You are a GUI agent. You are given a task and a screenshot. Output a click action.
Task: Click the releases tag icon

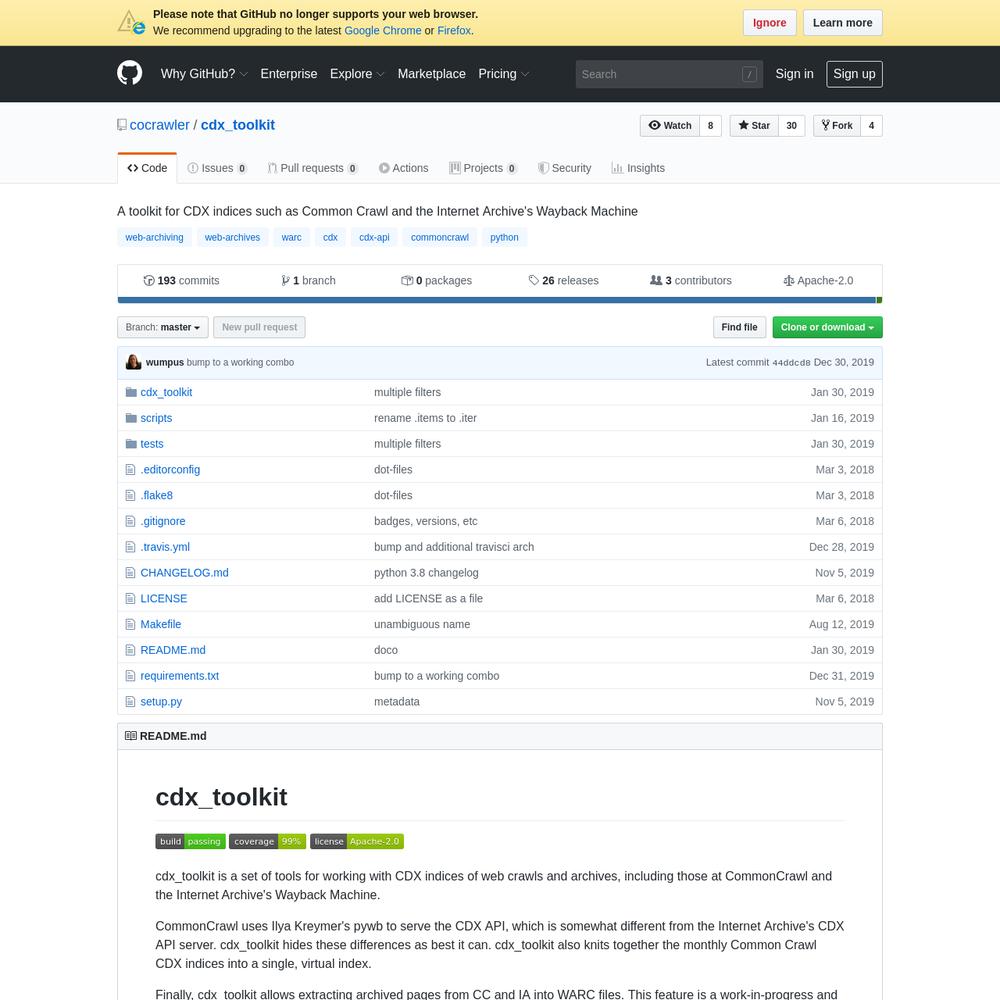[x=534, y=280]
